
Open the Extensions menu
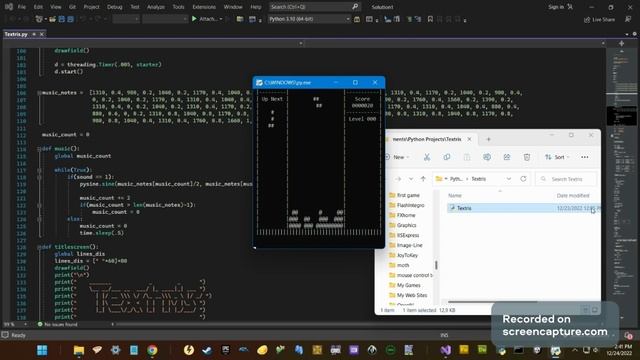click(204, 7)
